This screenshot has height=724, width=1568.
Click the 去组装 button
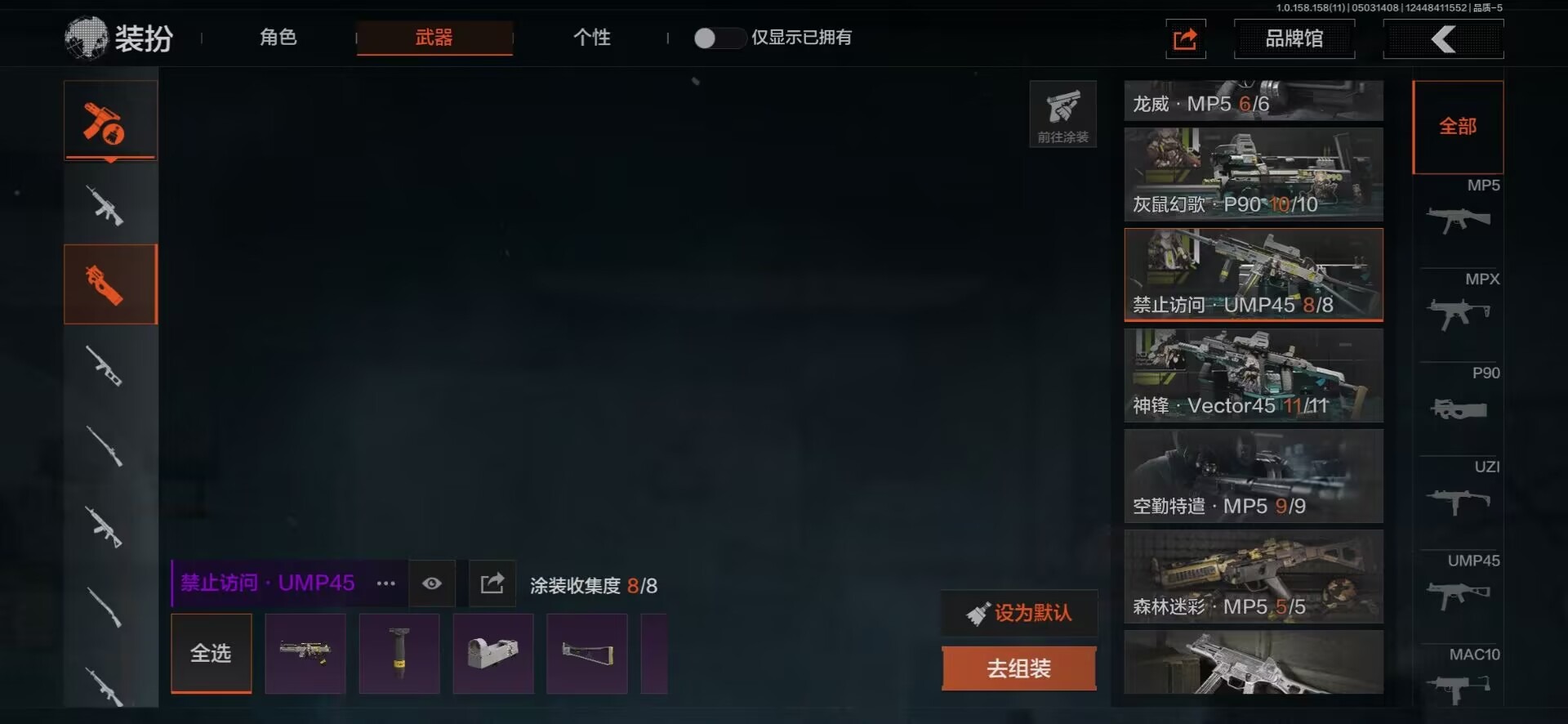click(x=1018, y=668)
